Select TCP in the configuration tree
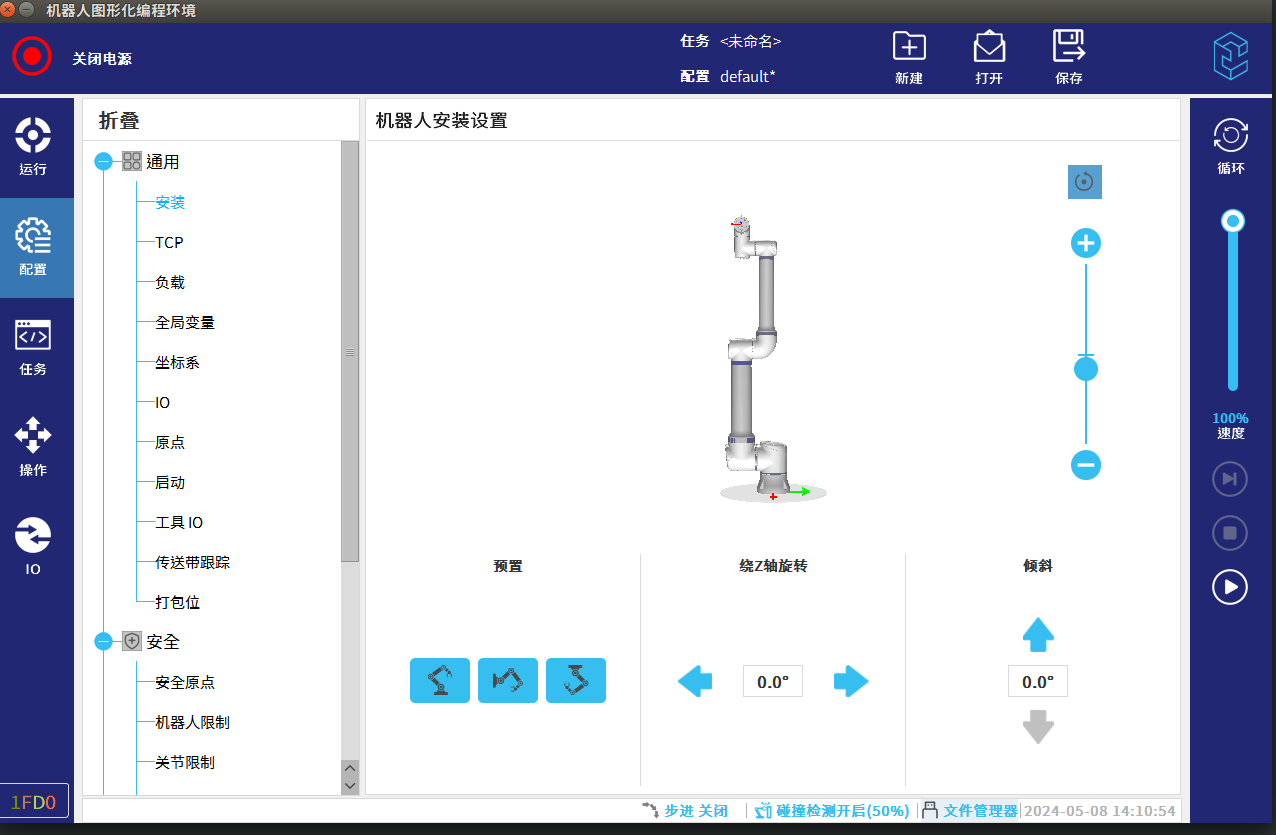 click(169, 242)
